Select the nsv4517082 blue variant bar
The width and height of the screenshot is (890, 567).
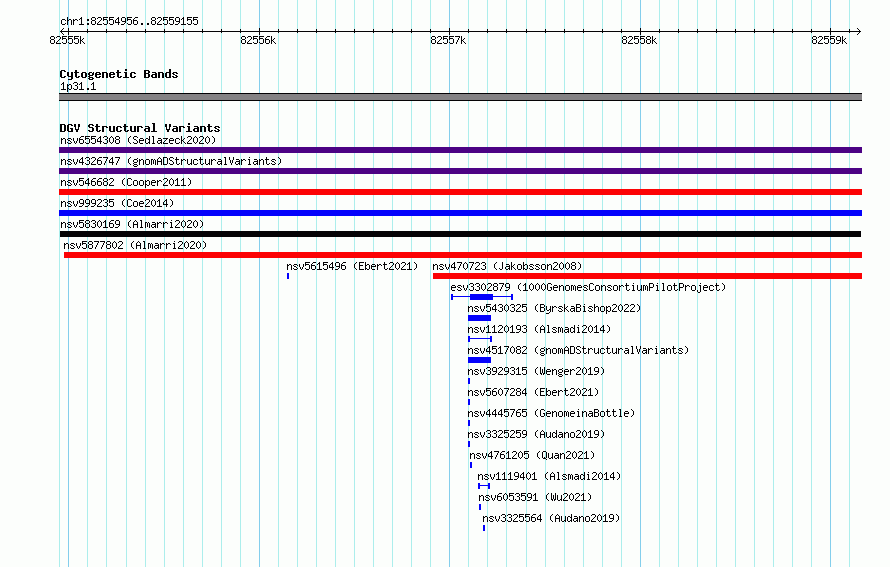479,360
